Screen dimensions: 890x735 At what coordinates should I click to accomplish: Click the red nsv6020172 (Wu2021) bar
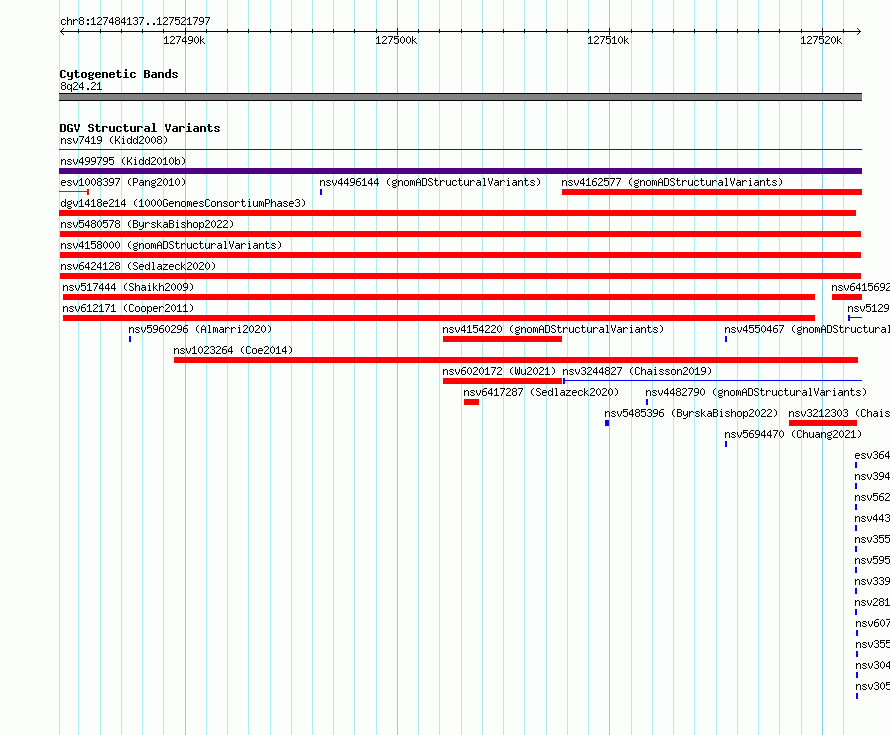[502, 381]
